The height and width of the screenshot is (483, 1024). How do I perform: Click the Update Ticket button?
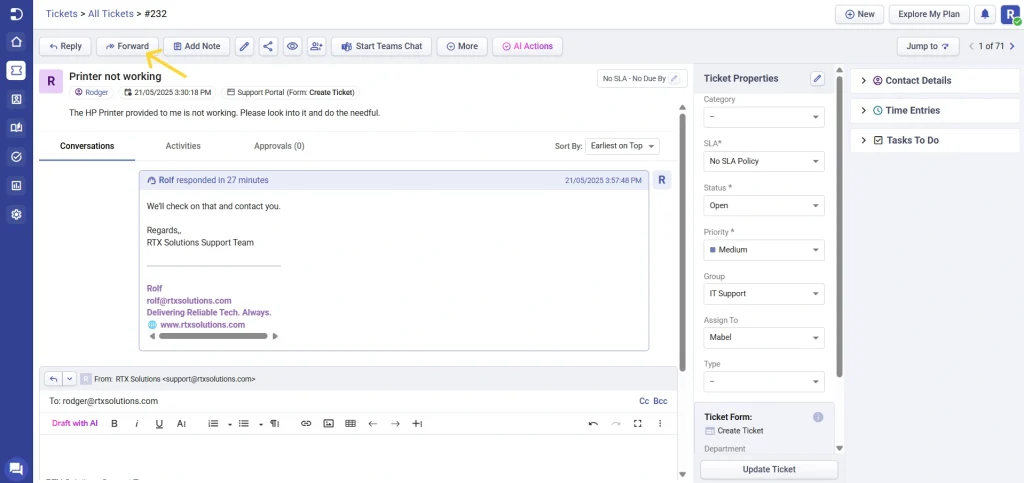769,469
